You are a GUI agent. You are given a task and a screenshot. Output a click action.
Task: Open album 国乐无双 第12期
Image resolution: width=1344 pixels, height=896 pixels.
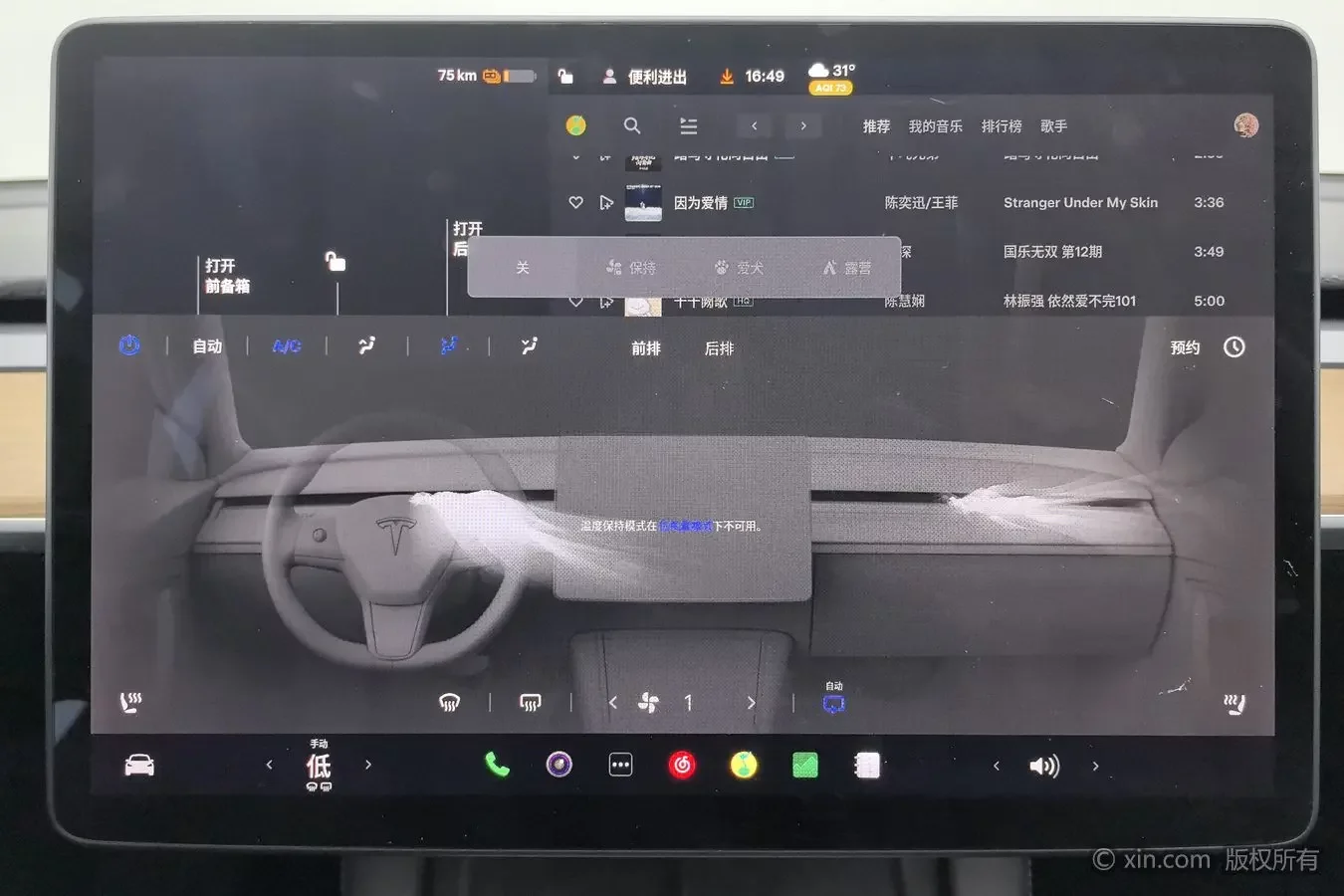[1052, 252]
